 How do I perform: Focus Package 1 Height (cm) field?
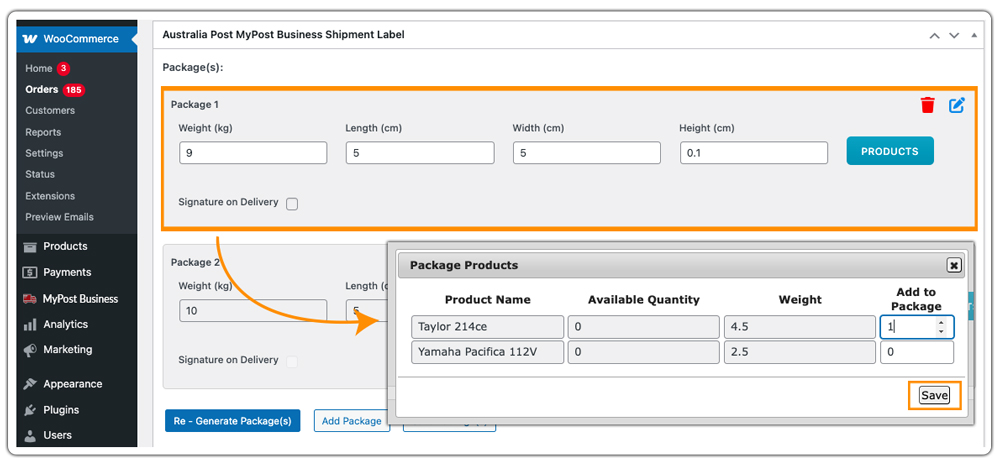[x=754, y=153]
